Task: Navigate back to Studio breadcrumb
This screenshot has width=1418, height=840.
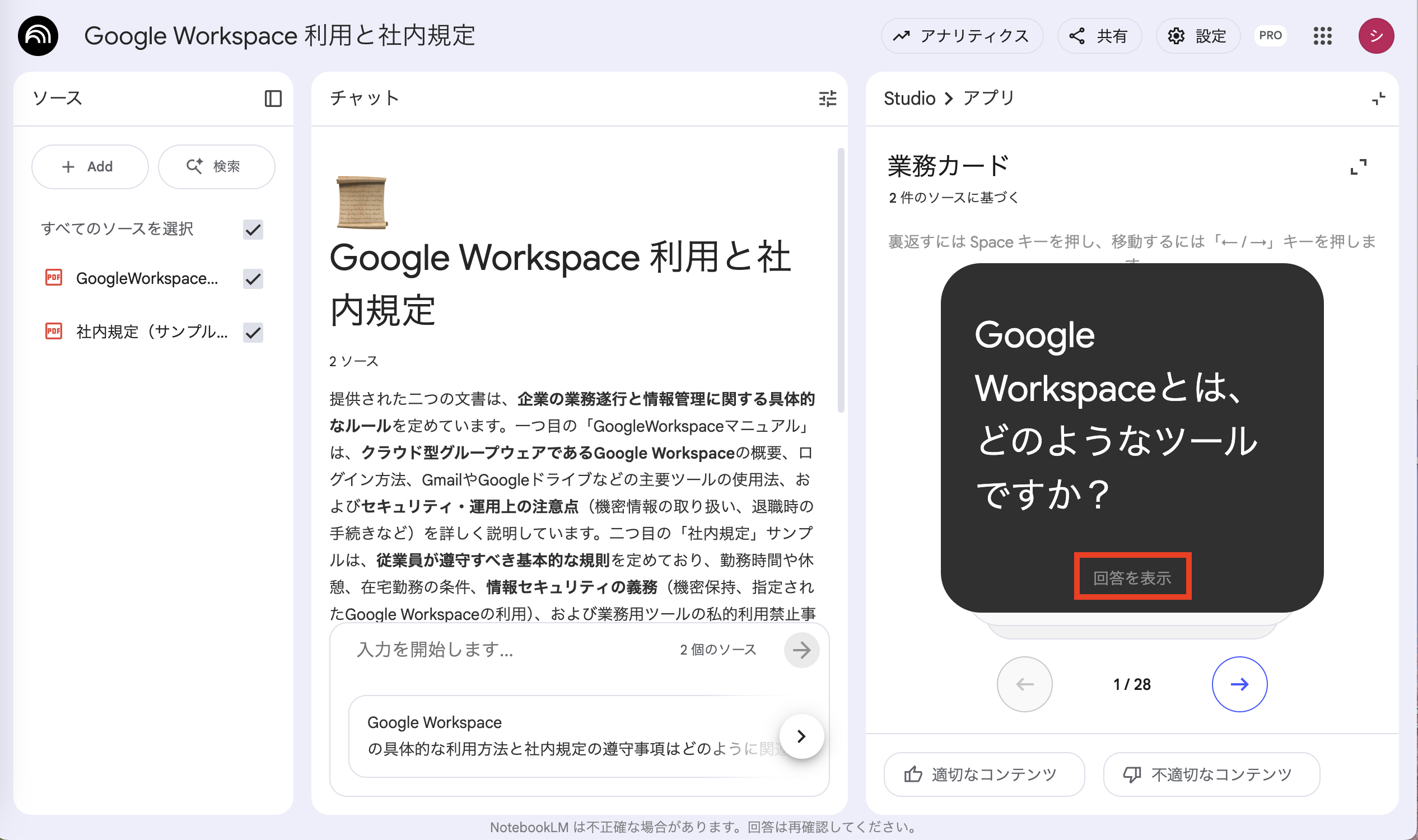Action: 909,99
